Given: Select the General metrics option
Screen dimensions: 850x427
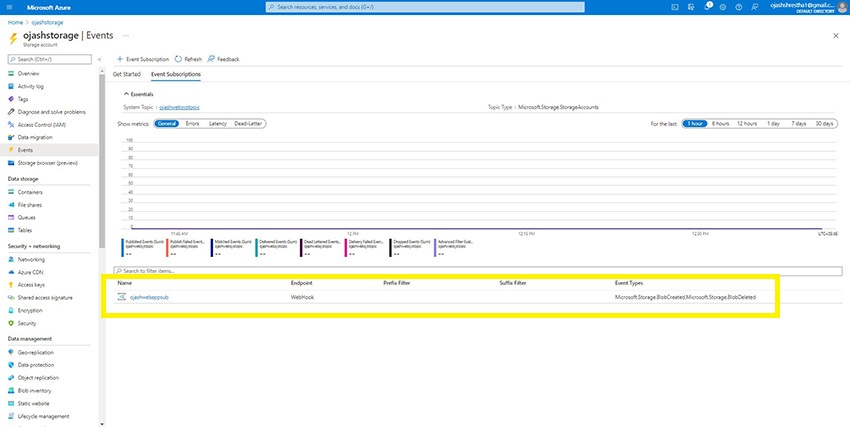Looking at the screenshot, I should tap(168, 124).
